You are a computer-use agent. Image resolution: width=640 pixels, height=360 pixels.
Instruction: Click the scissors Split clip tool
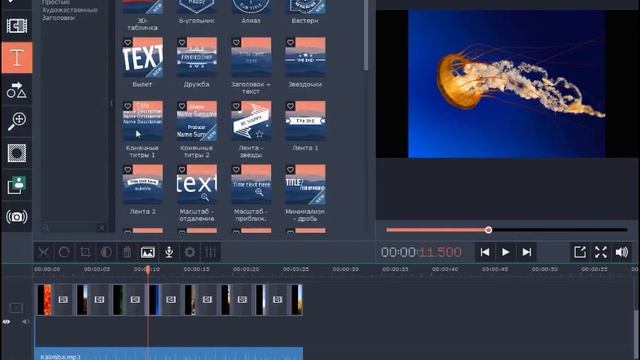click(x=43, y=252)
